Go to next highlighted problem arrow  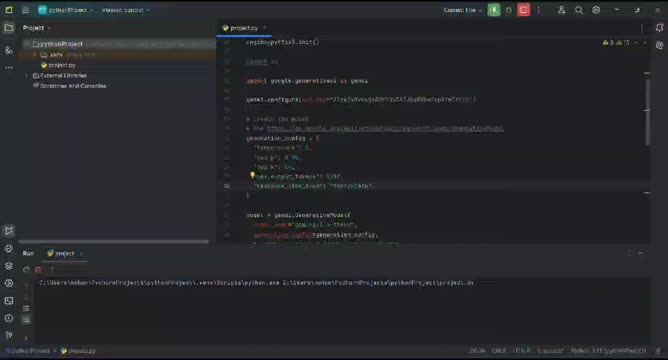pos(645,43)
